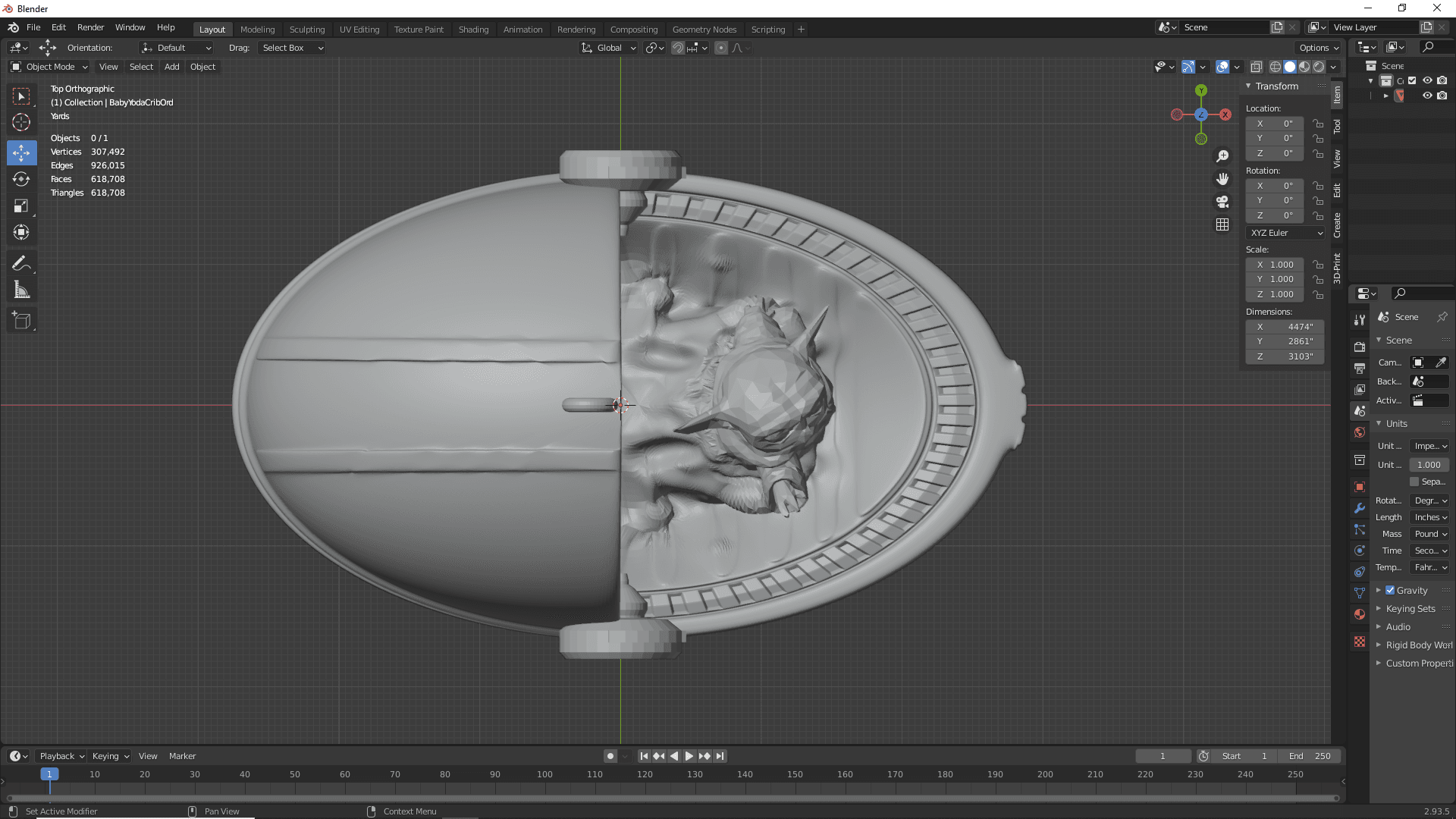Viewport: 1456px width, 819px height.
Task: Toggle X-ray mode in viewport header
Action: [x=1256, y=67]
